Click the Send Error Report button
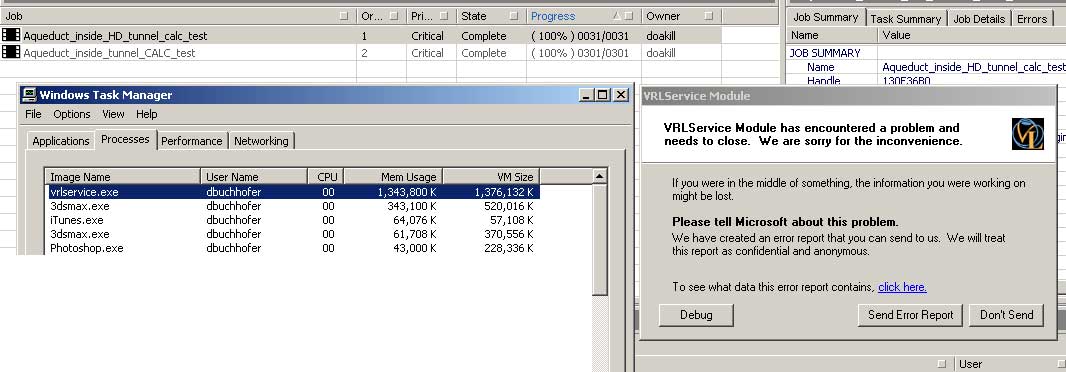Screen dimensions: 1066x372 pos(910,315)
